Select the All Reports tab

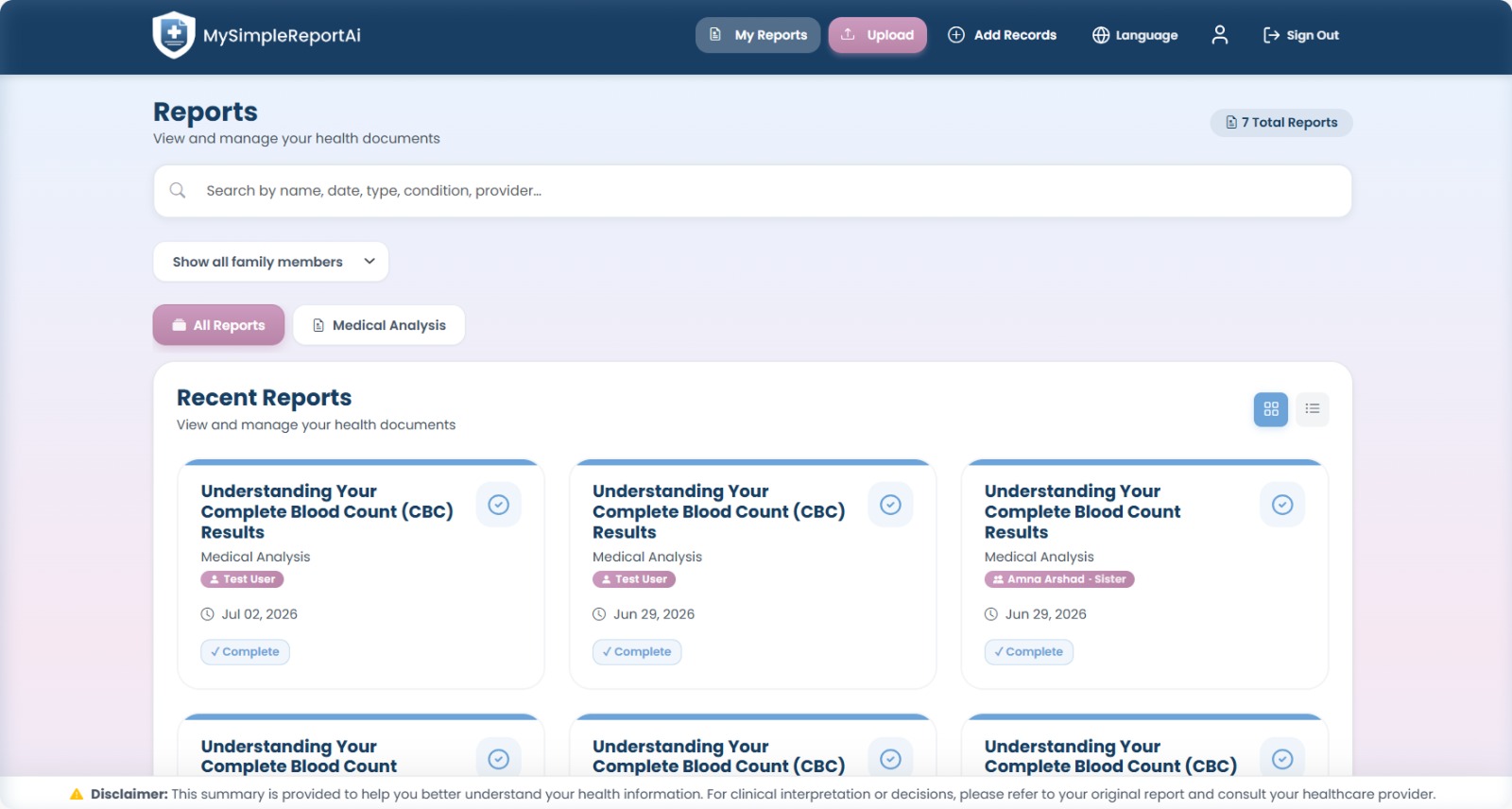coord(218,325)
